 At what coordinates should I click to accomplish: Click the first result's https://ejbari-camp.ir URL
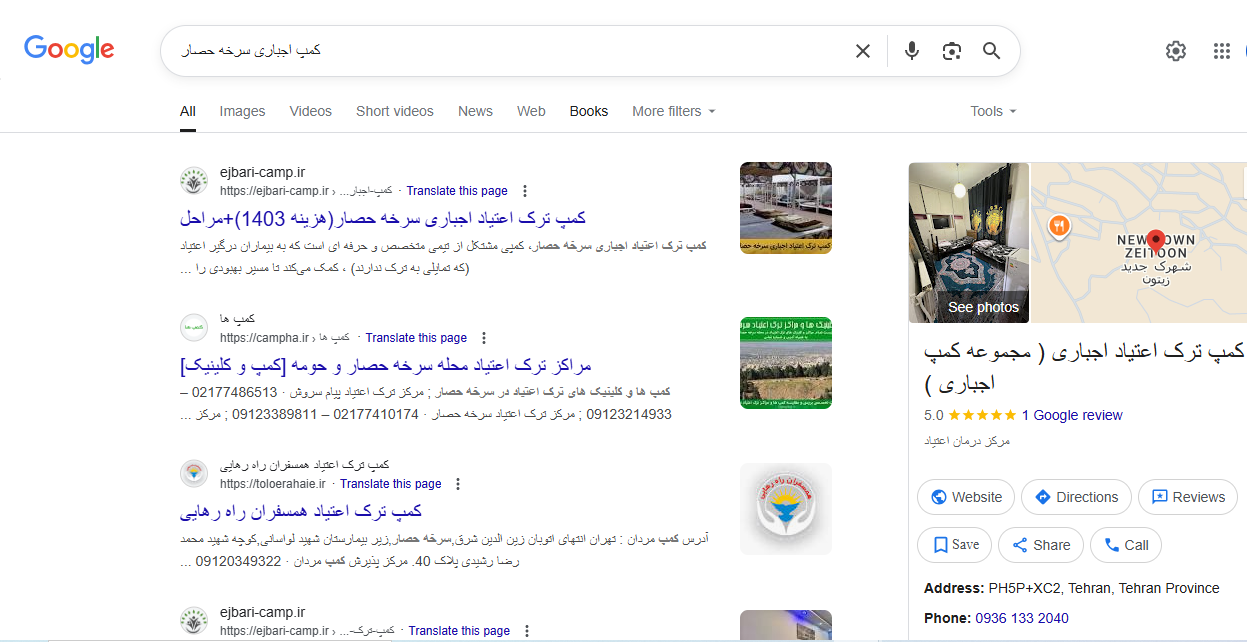tap(274, 191)
